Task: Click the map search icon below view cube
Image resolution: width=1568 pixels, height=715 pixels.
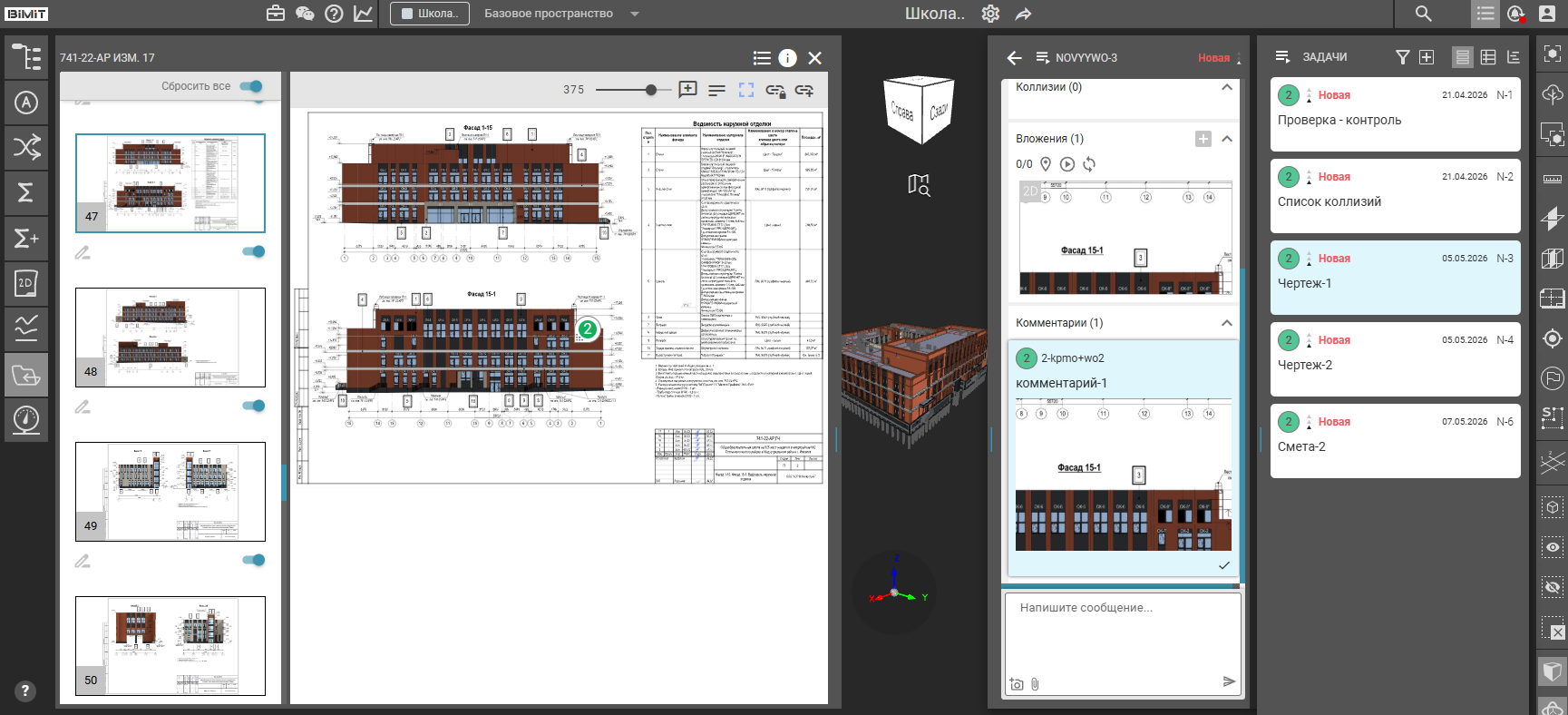Action: click(x=919, y=185)
